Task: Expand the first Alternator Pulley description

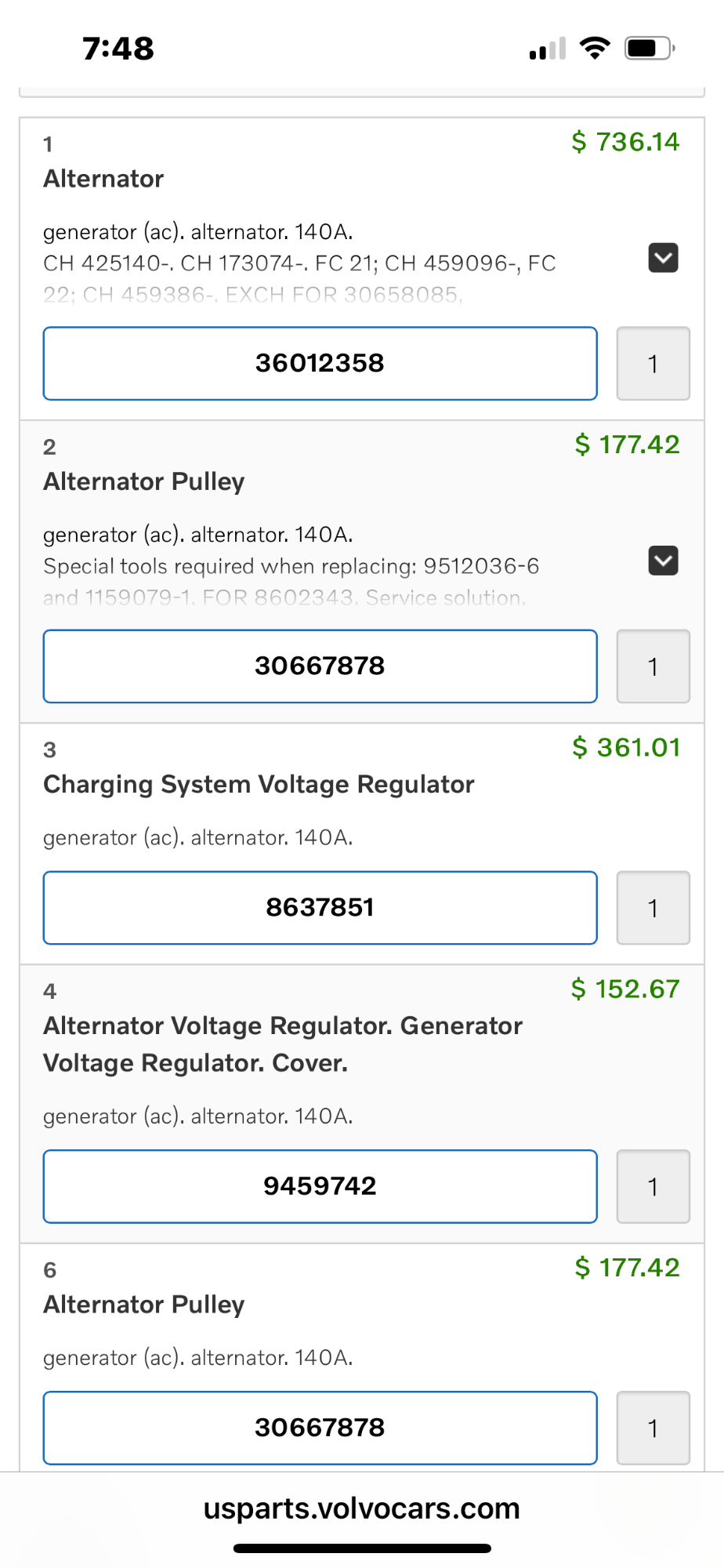Action: tap(663, 561)
